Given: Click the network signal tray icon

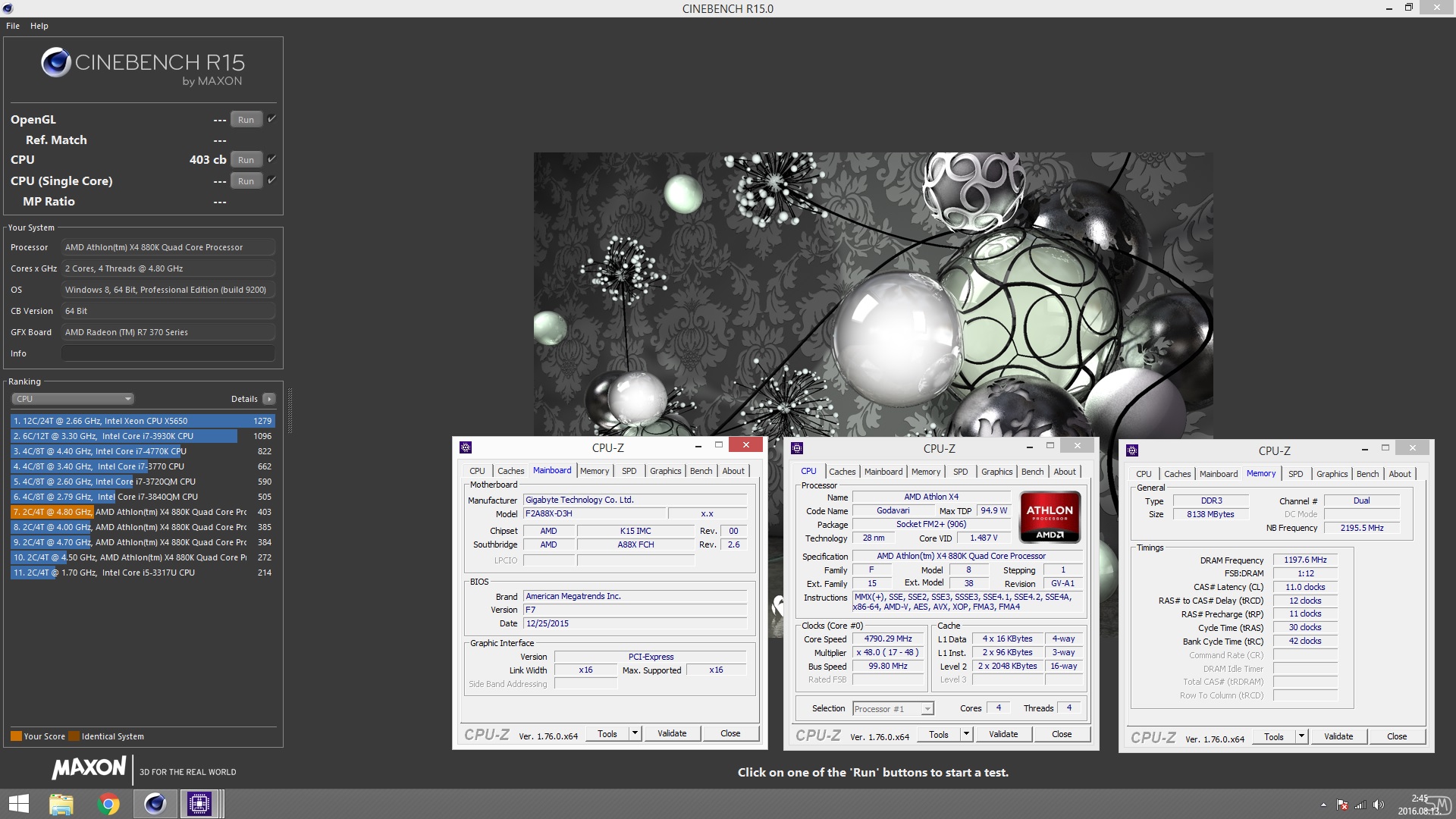Looking at the screenshot, I should pyautogui.click(x=1360, y=805).
